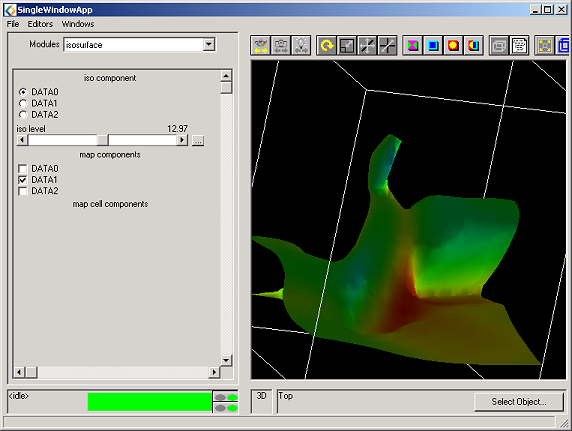Screen dimensions: 572x431
Task: Uncheck DATA1 under map components
Action: pyautogui.click(x=23, y=180)
